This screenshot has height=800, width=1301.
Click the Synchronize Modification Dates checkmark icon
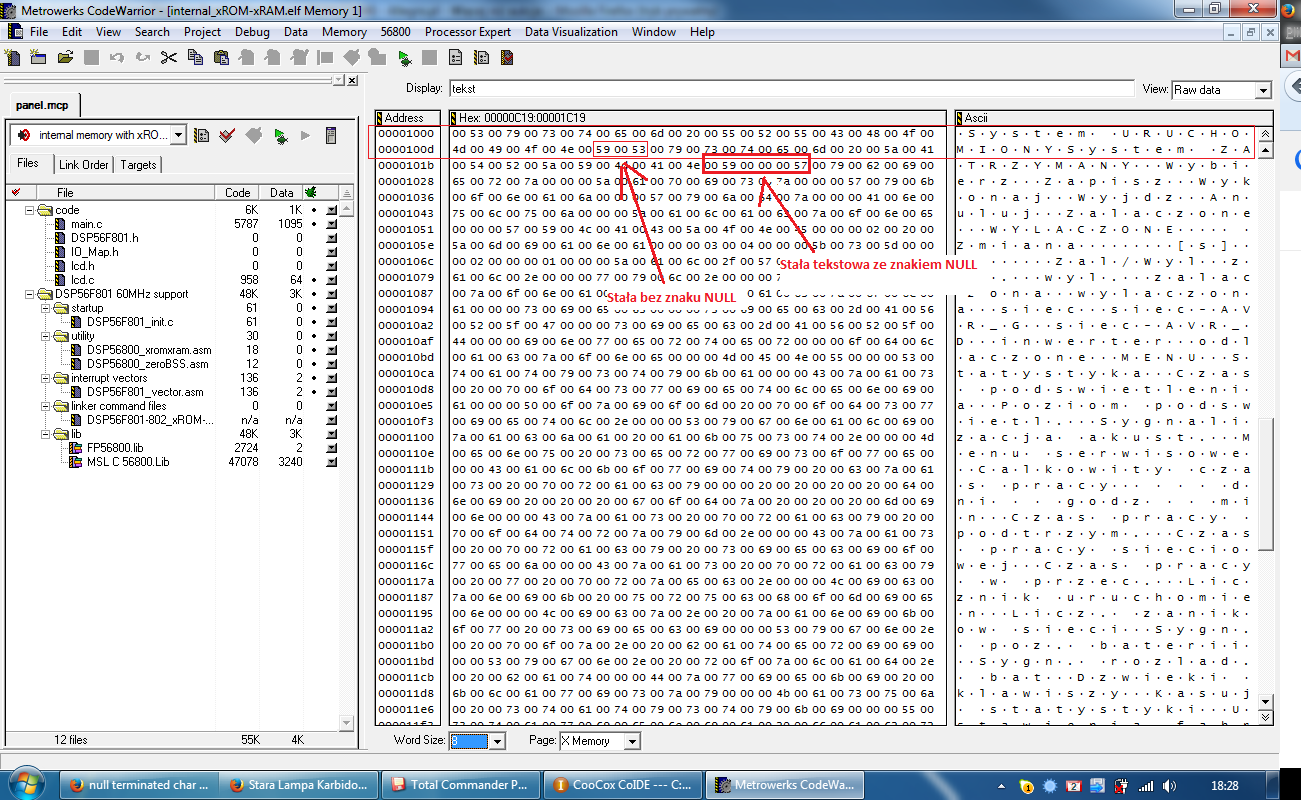tap(227, 135)
